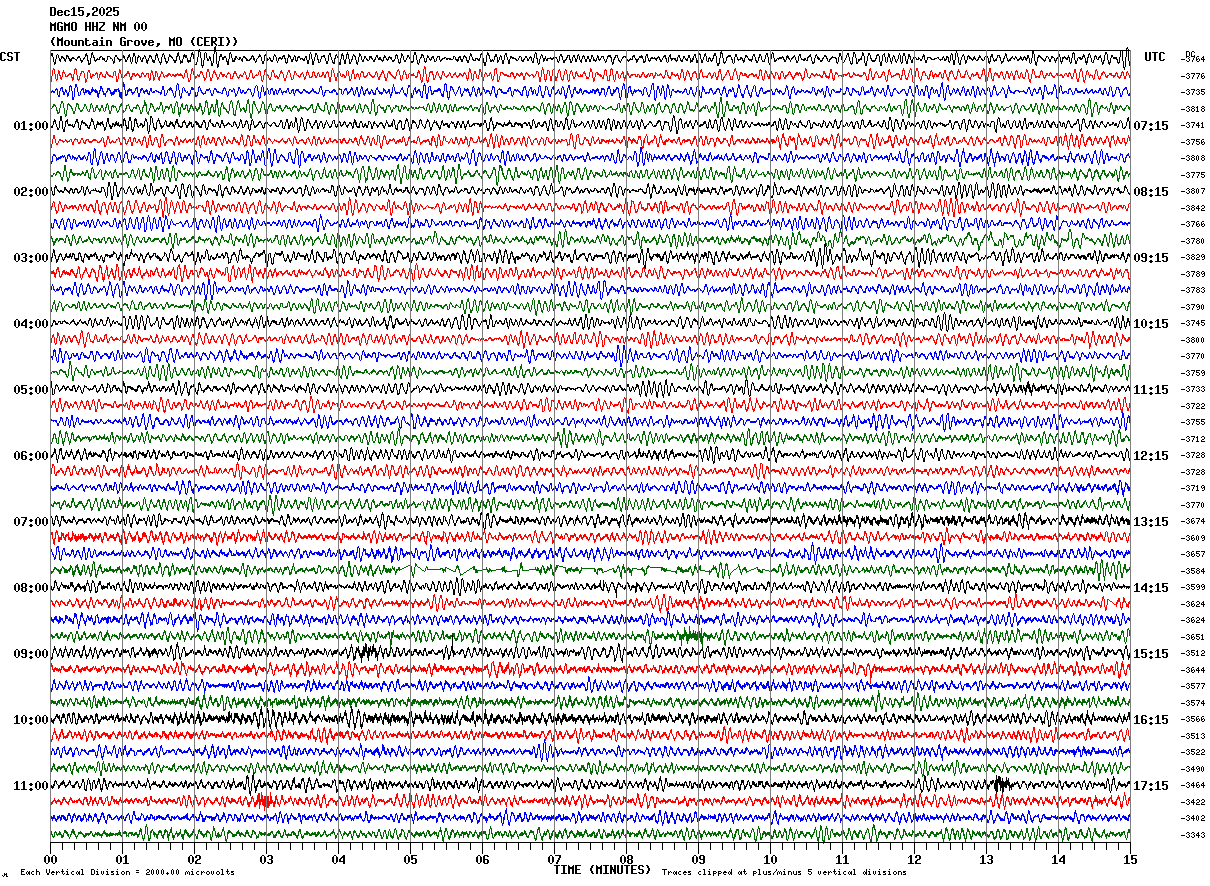Image resolution: width=1210 pixels, height=886 pixels.
Task: Click the DC offset value -3733
Action: [1193, 389]
